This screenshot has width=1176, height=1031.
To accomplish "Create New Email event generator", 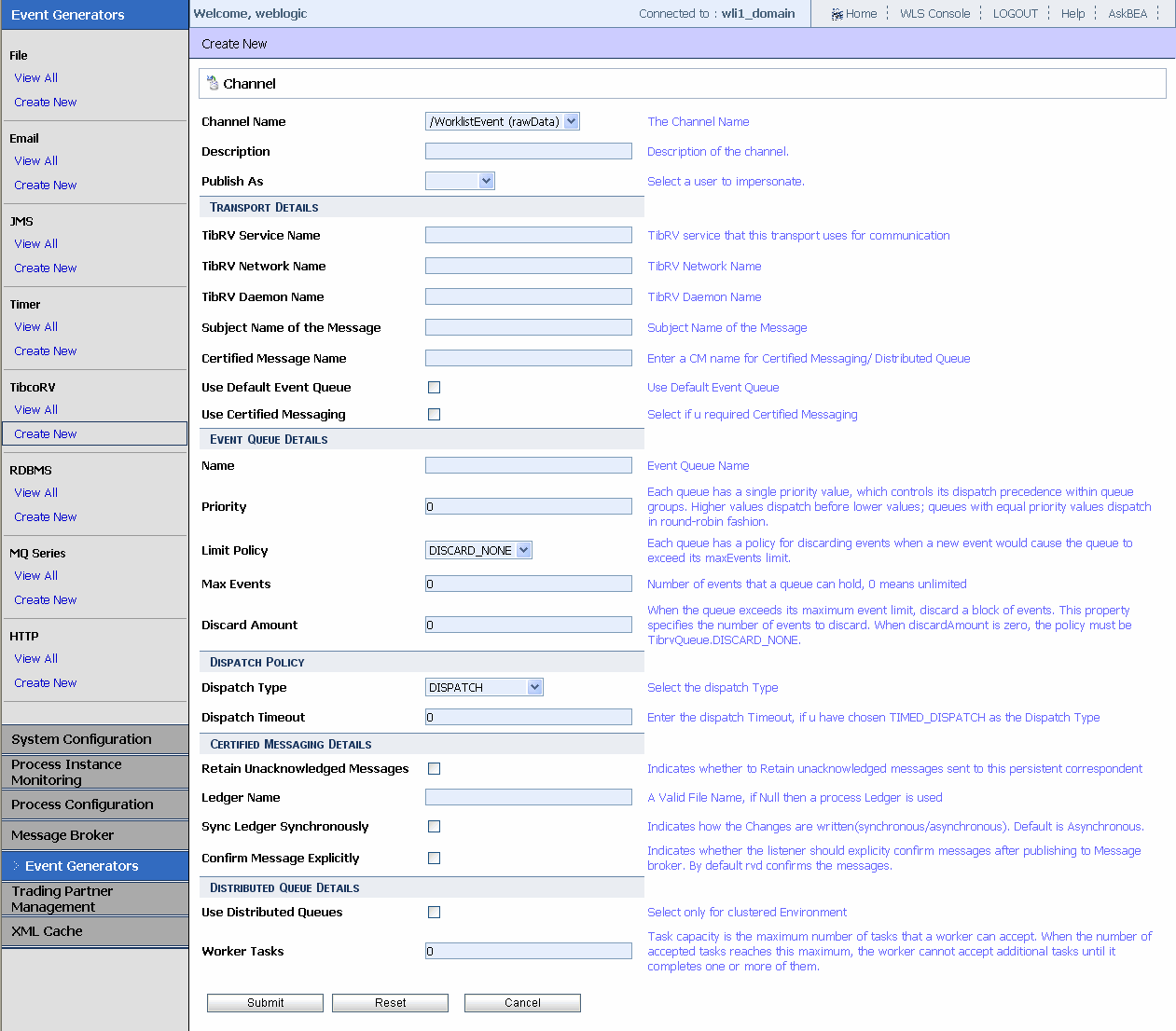I will [x=45, y=186].
